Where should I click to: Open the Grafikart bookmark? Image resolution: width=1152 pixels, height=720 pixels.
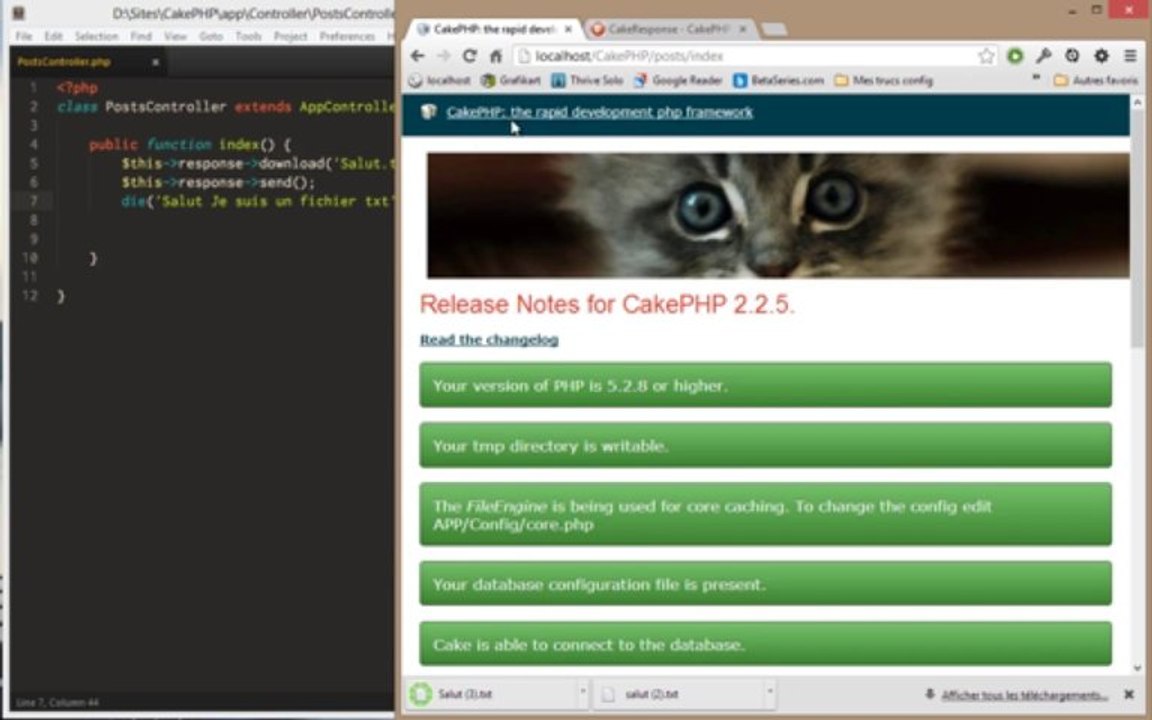[x=511, y=80]
